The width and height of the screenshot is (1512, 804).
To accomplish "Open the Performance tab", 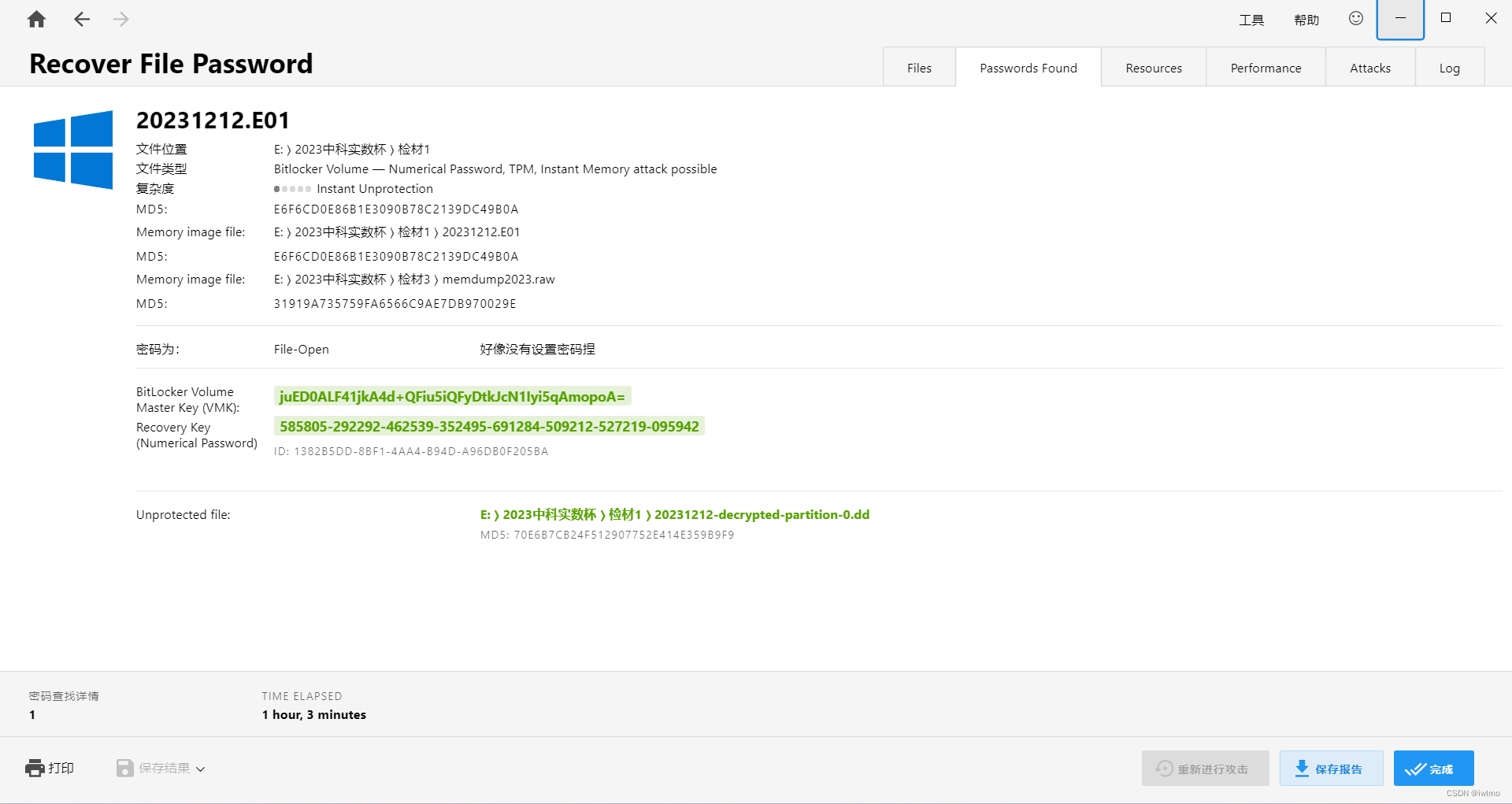I will (1266, 68).
